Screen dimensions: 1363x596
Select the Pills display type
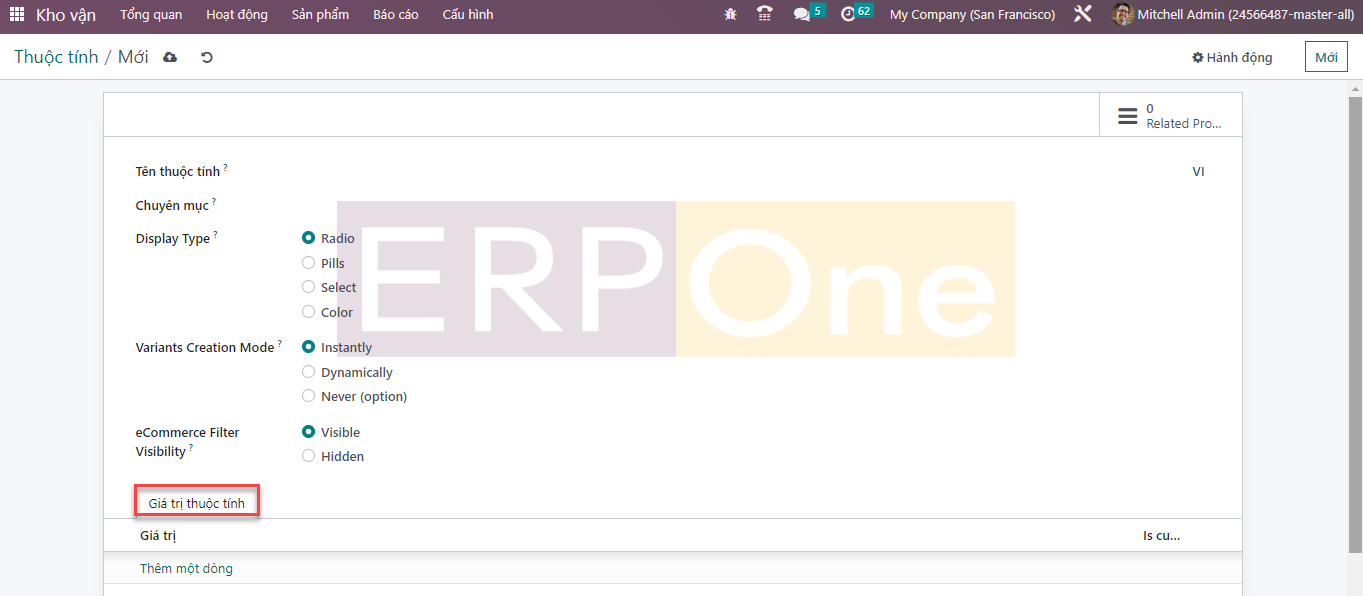[309, 263]
